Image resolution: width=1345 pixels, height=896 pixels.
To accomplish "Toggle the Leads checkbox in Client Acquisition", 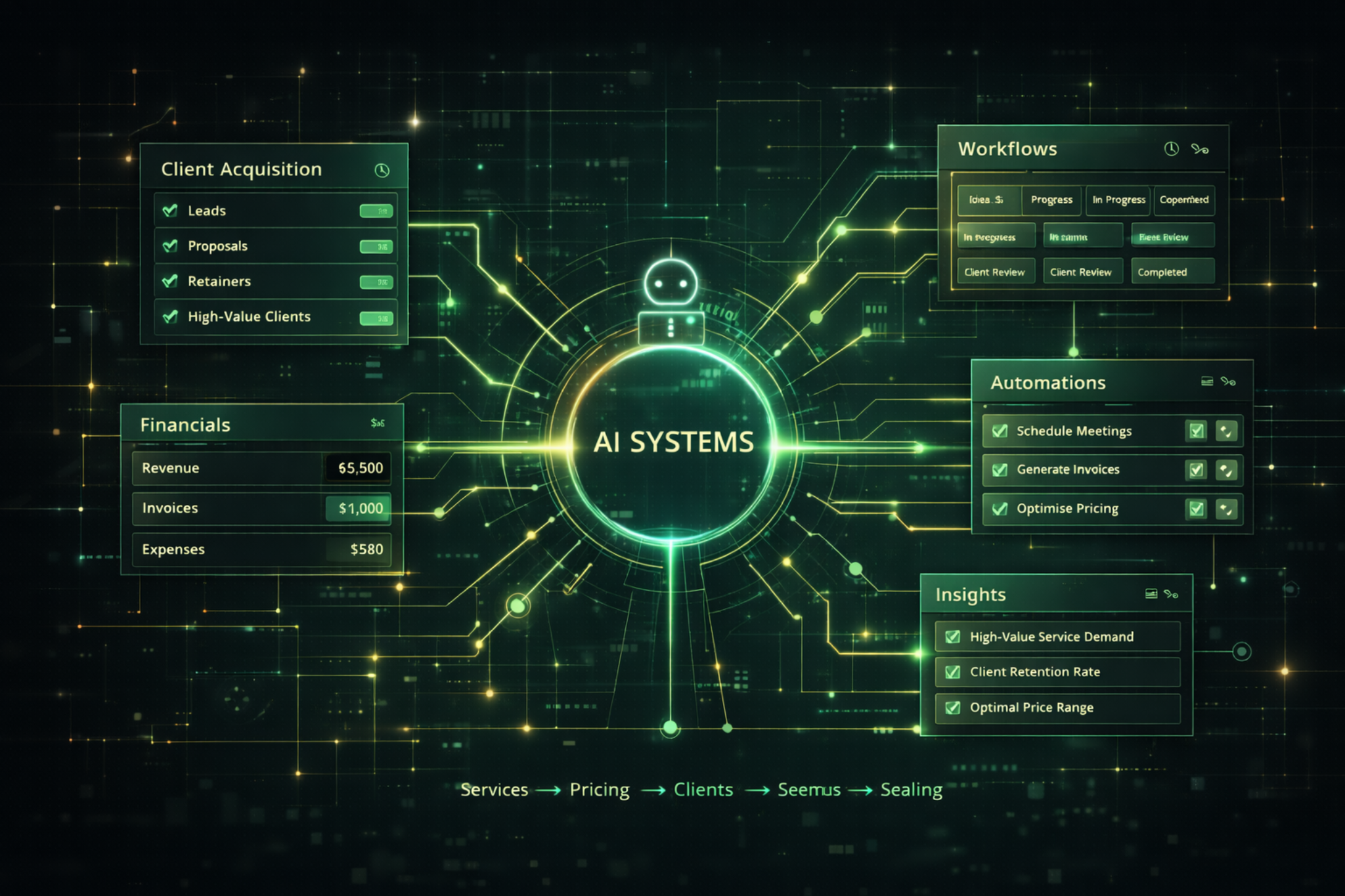I will click(x=171, y=210).
